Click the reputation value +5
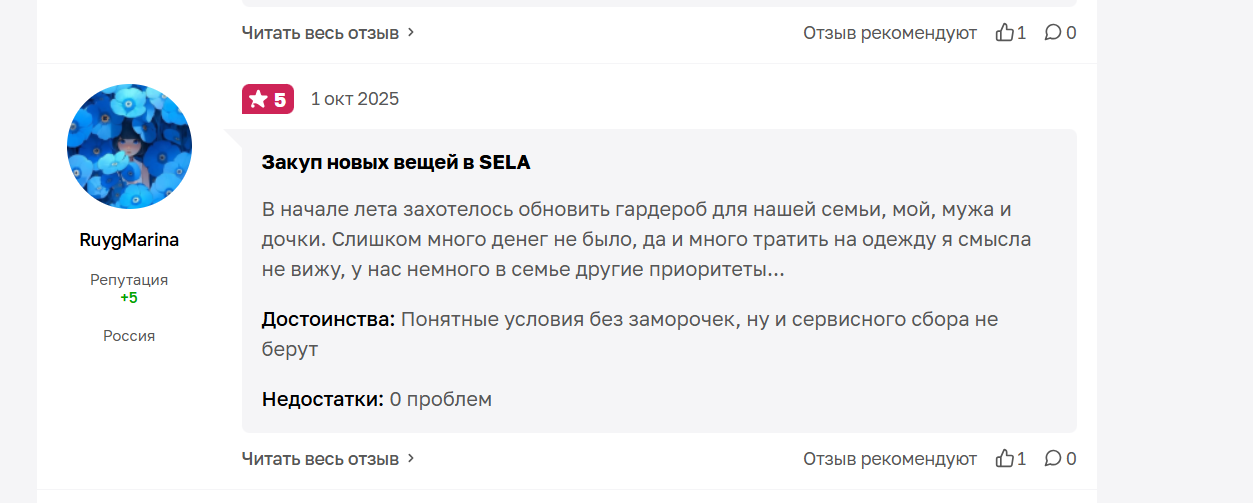 click(129, 298)
